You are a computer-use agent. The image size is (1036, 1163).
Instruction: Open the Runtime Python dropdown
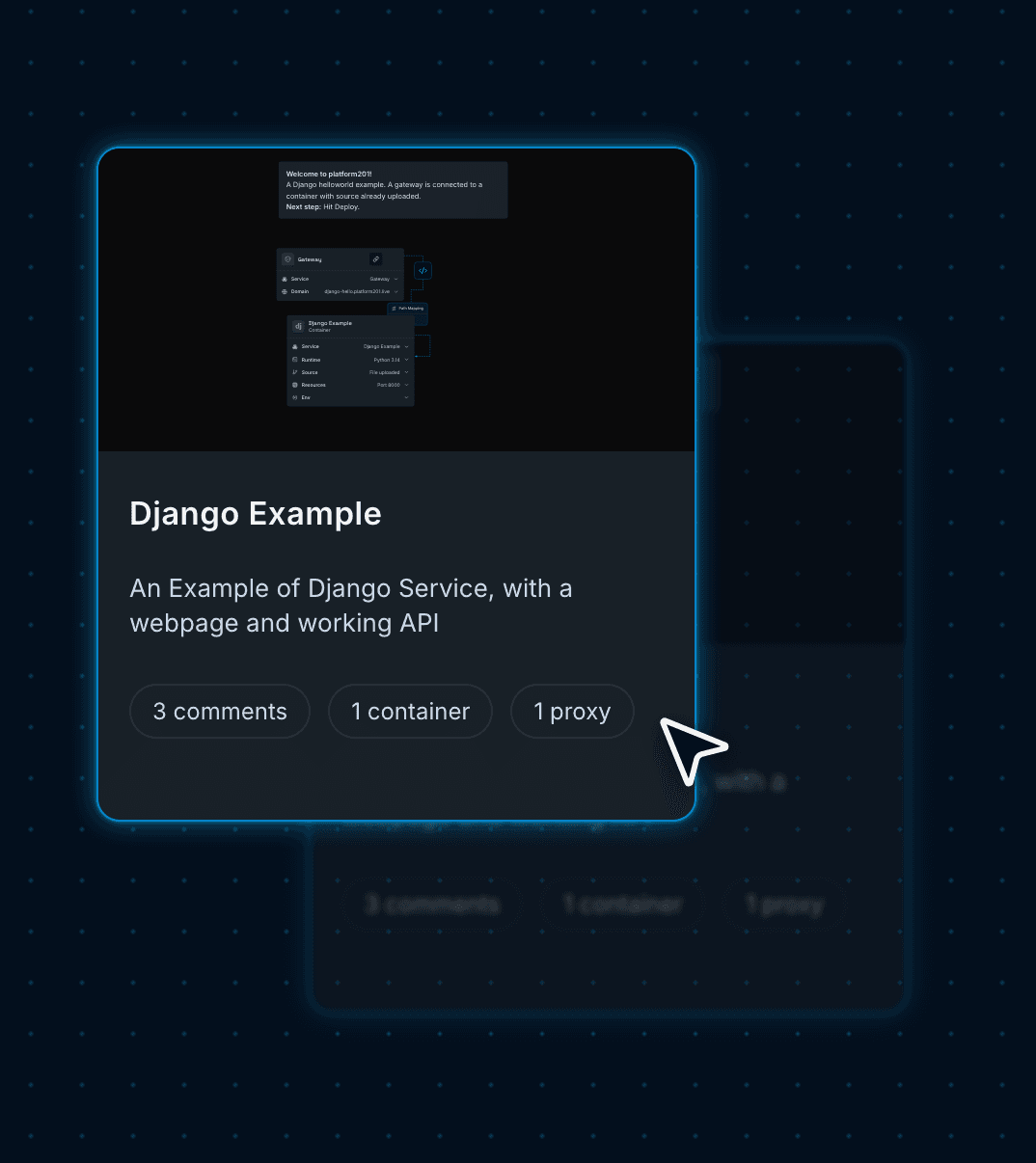[406, 360]
